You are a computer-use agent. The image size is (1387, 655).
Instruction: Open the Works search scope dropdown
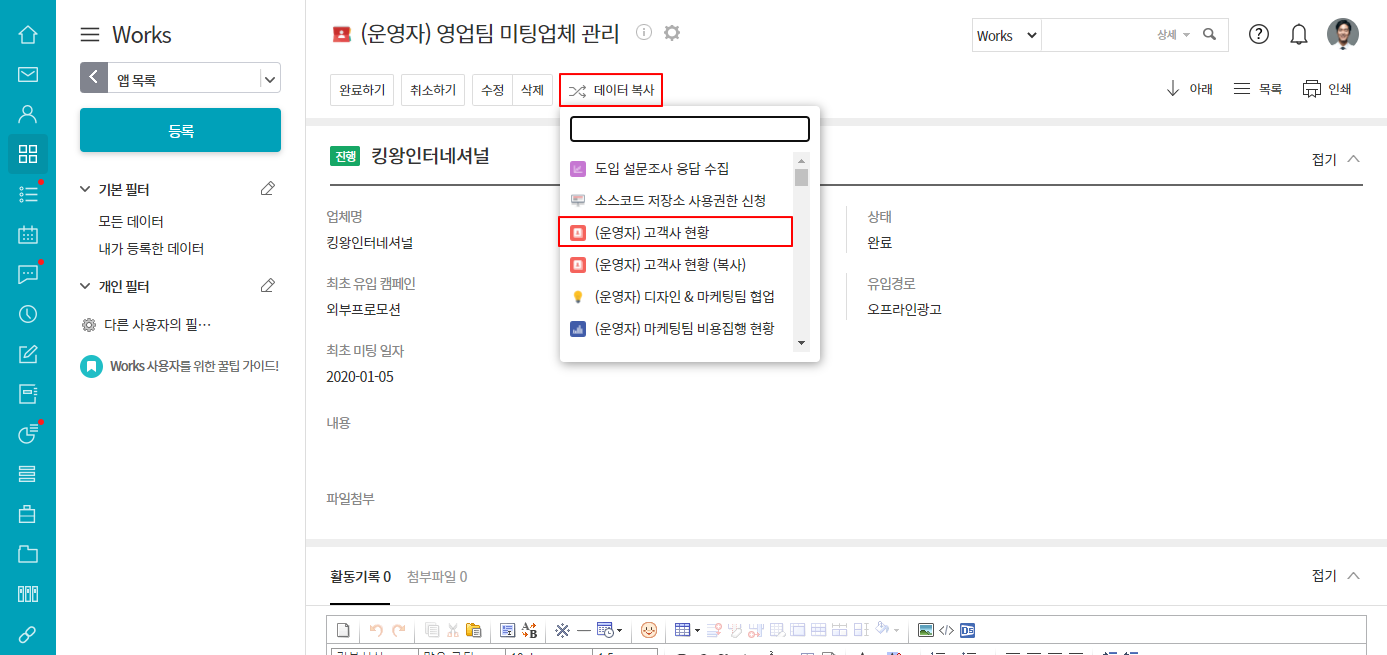pos(1006,35)
